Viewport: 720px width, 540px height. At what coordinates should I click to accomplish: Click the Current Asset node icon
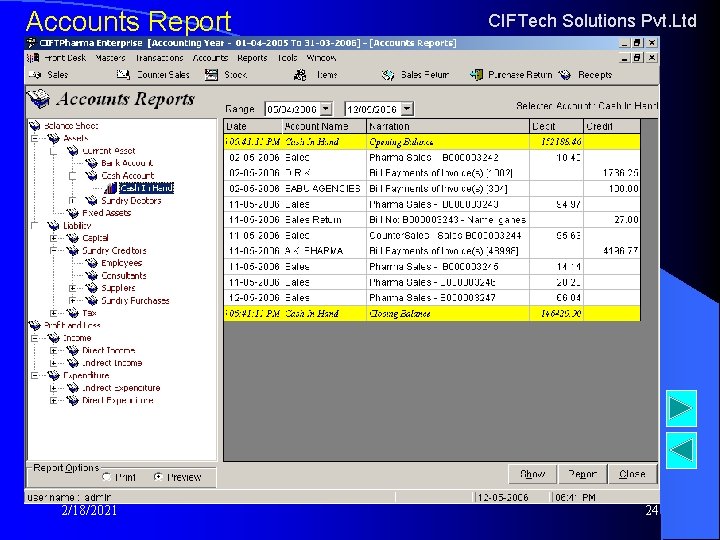[x=73, y=151]
